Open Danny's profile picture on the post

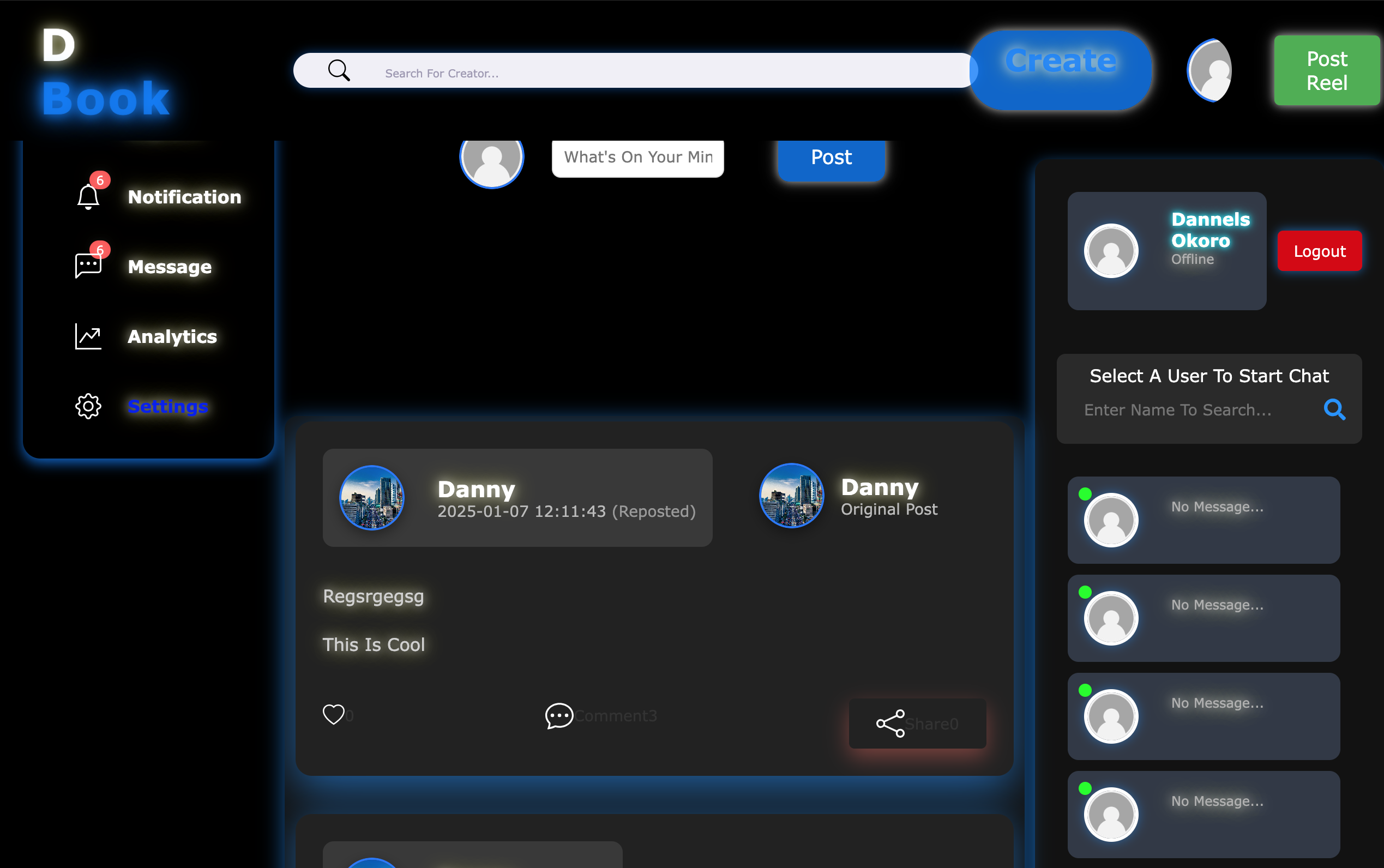coord(371,497)
